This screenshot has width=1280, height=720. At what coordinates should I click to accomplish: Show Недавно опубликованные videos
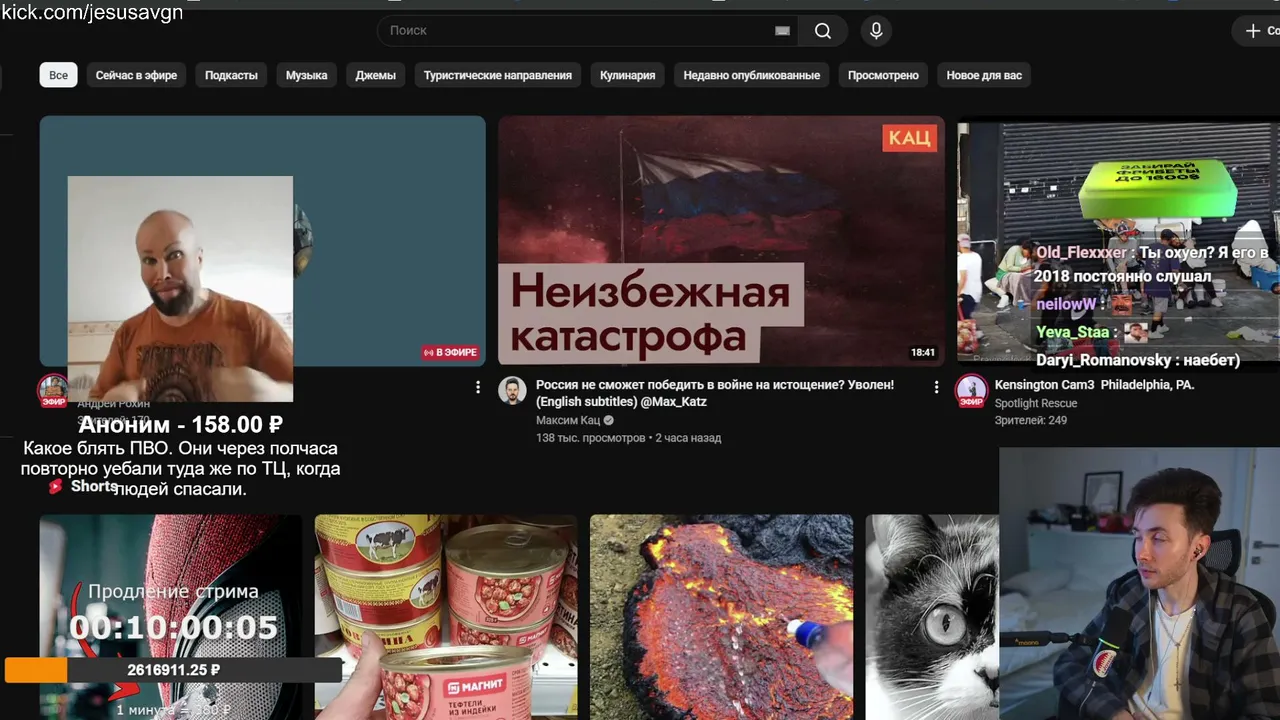pos(752,75)
